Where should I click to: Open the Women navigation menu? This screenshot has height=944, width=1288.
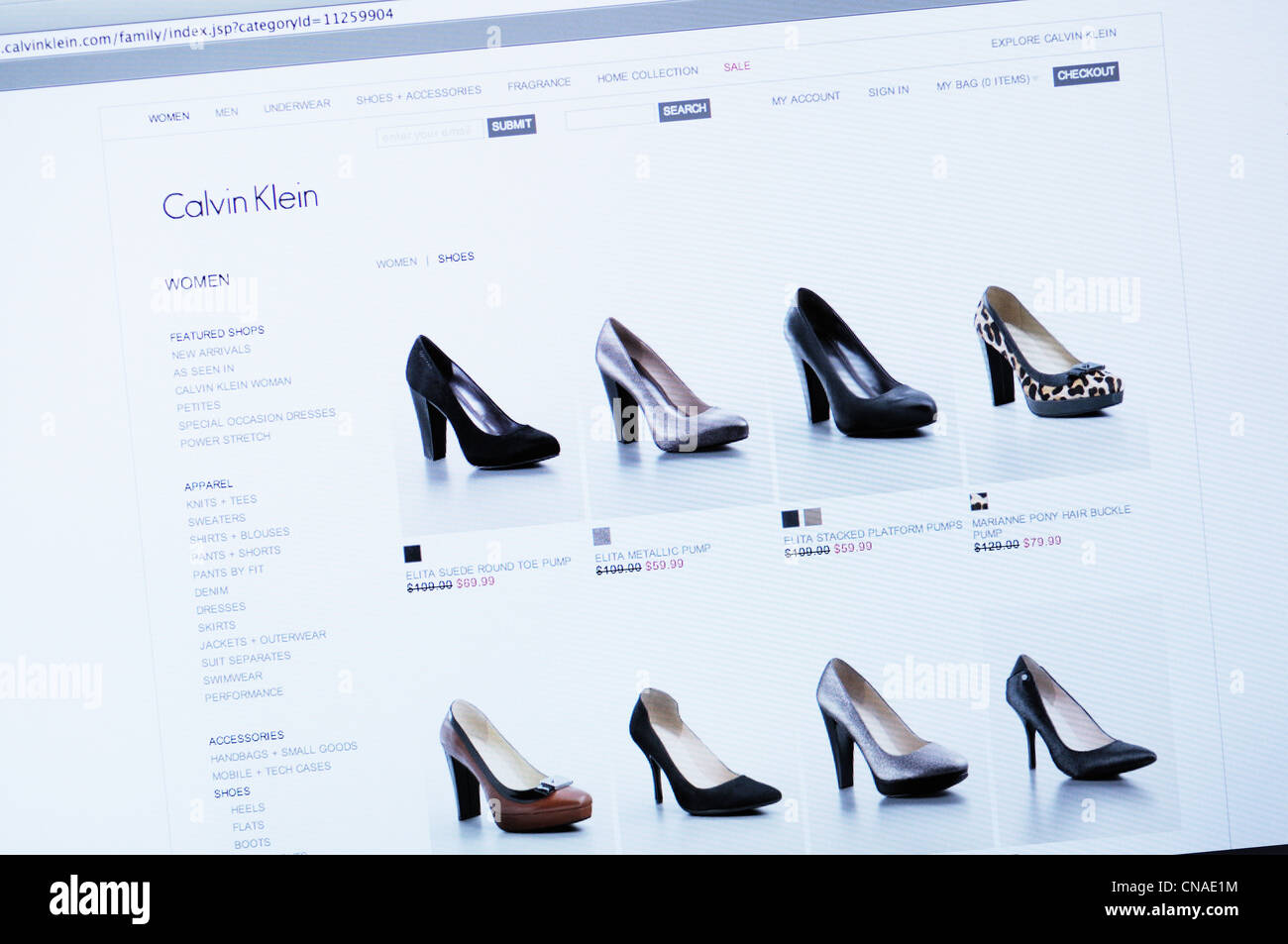pyautogui.click(x=168, y=117)
